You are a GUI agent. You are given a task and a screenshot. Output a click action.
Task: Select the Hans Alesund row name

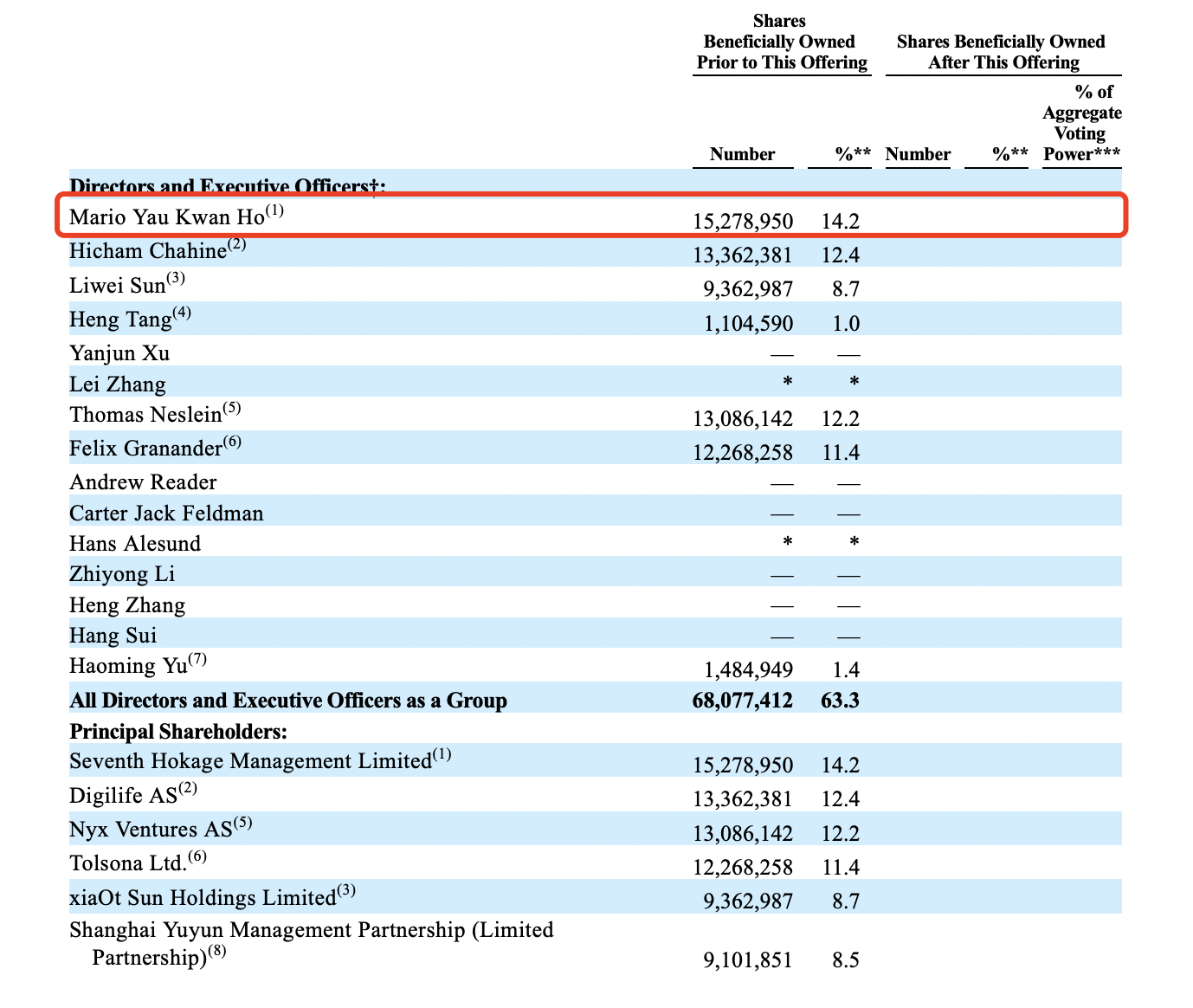135,544
